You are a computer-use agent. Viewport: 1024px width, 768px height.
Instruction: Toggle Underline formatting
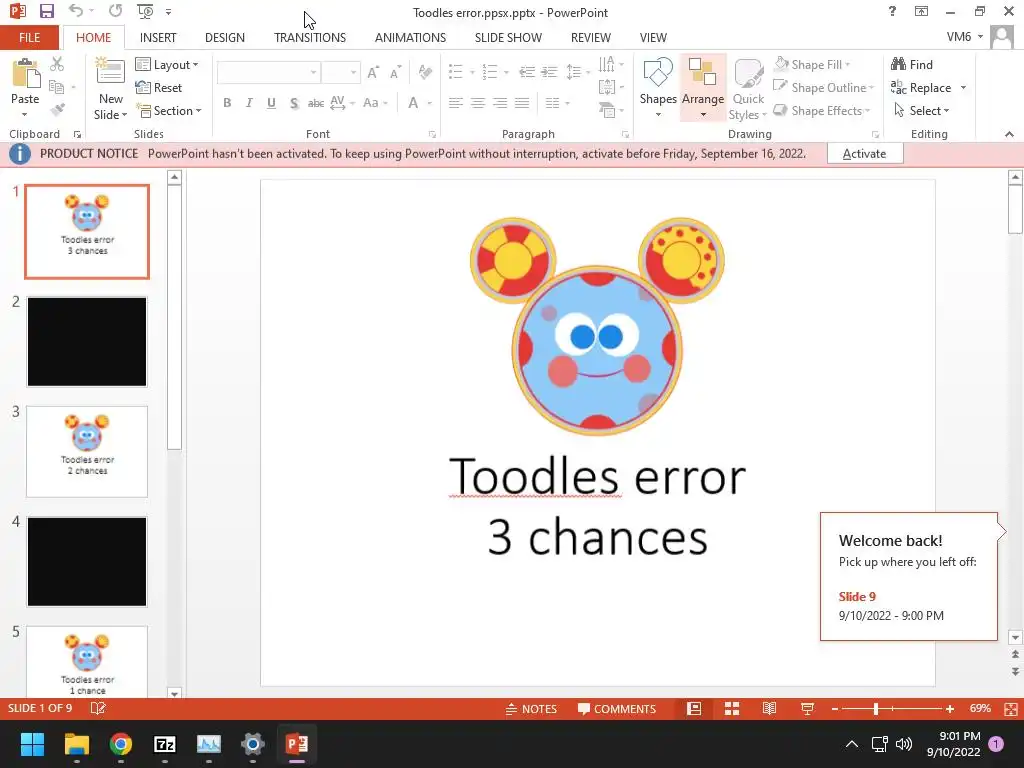[x=271, y=103]
